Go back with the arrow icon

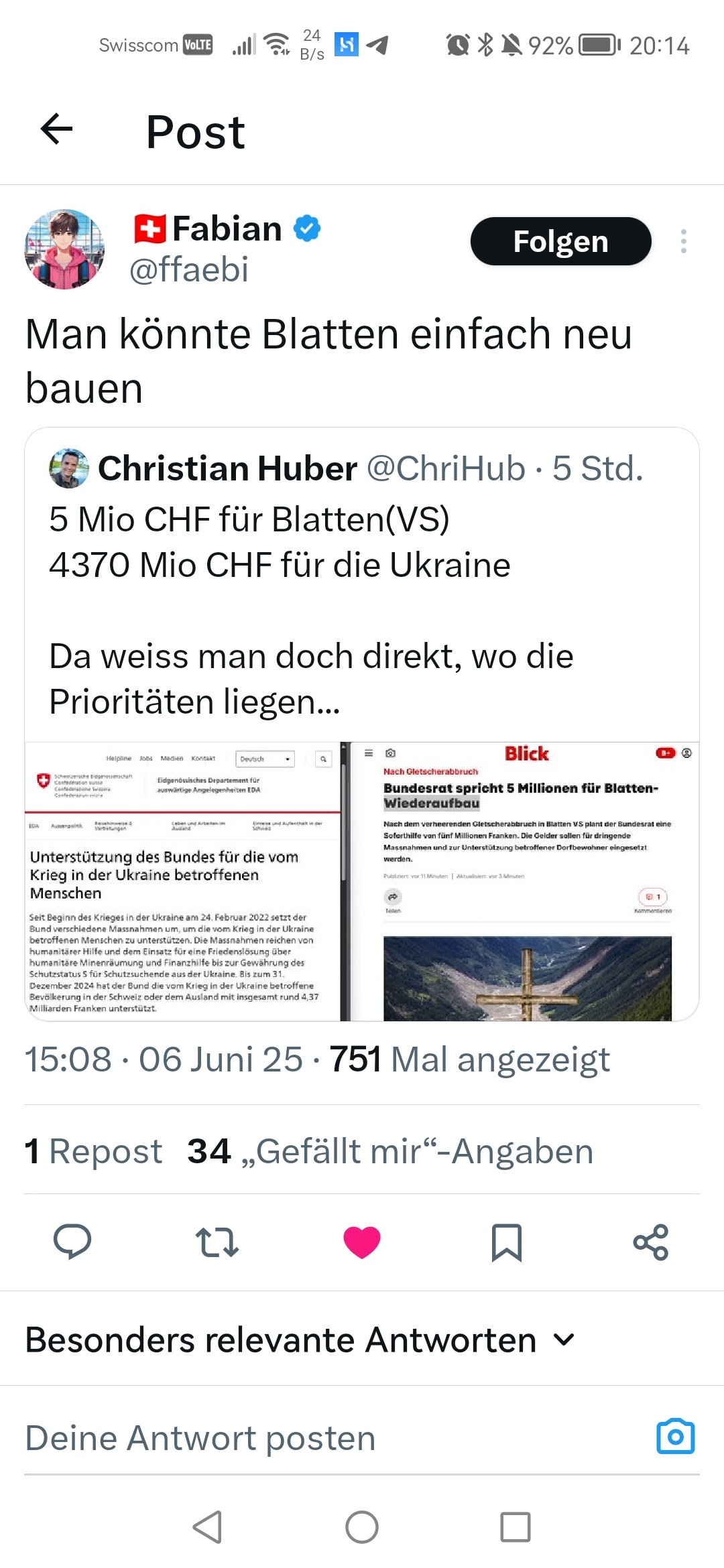pyautogui.click(x=56, y=129)
